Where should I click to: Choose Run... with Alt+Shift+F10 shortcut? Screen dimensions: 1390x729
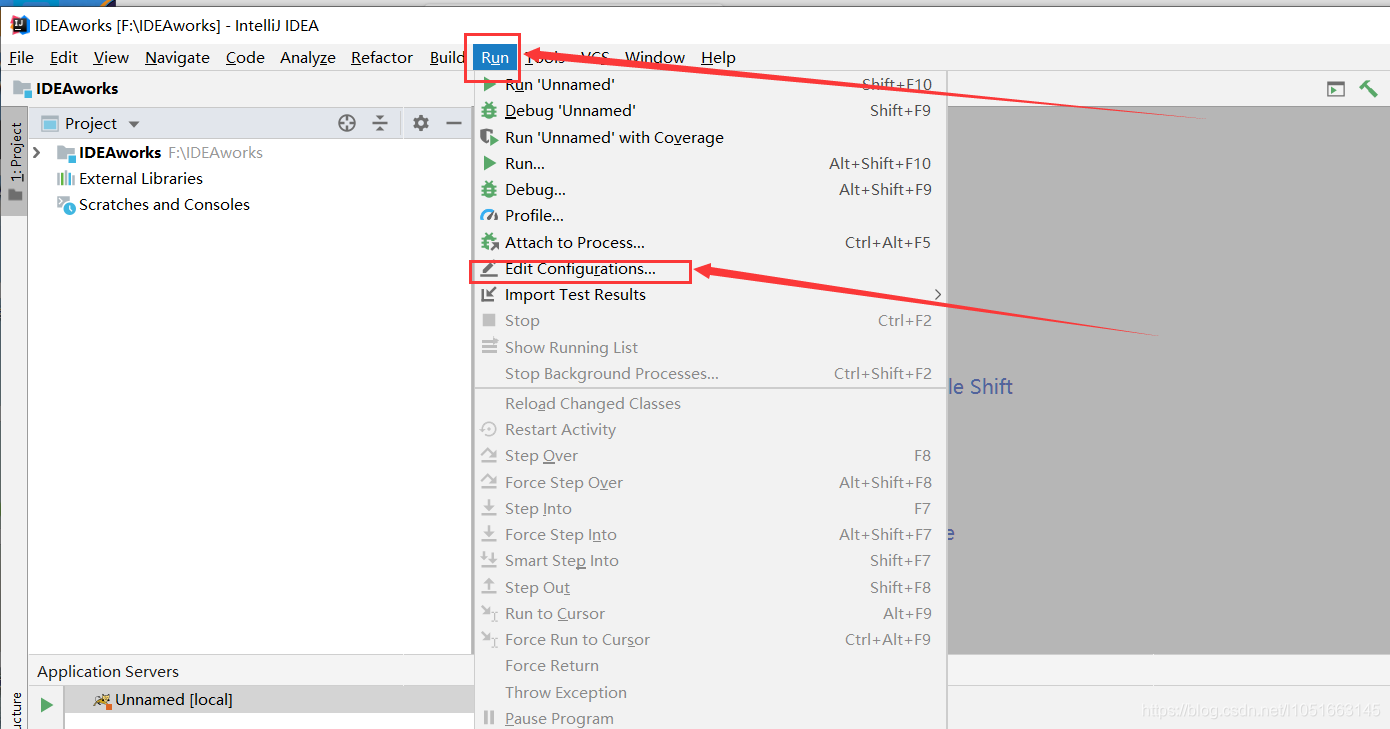pos(710,163)
